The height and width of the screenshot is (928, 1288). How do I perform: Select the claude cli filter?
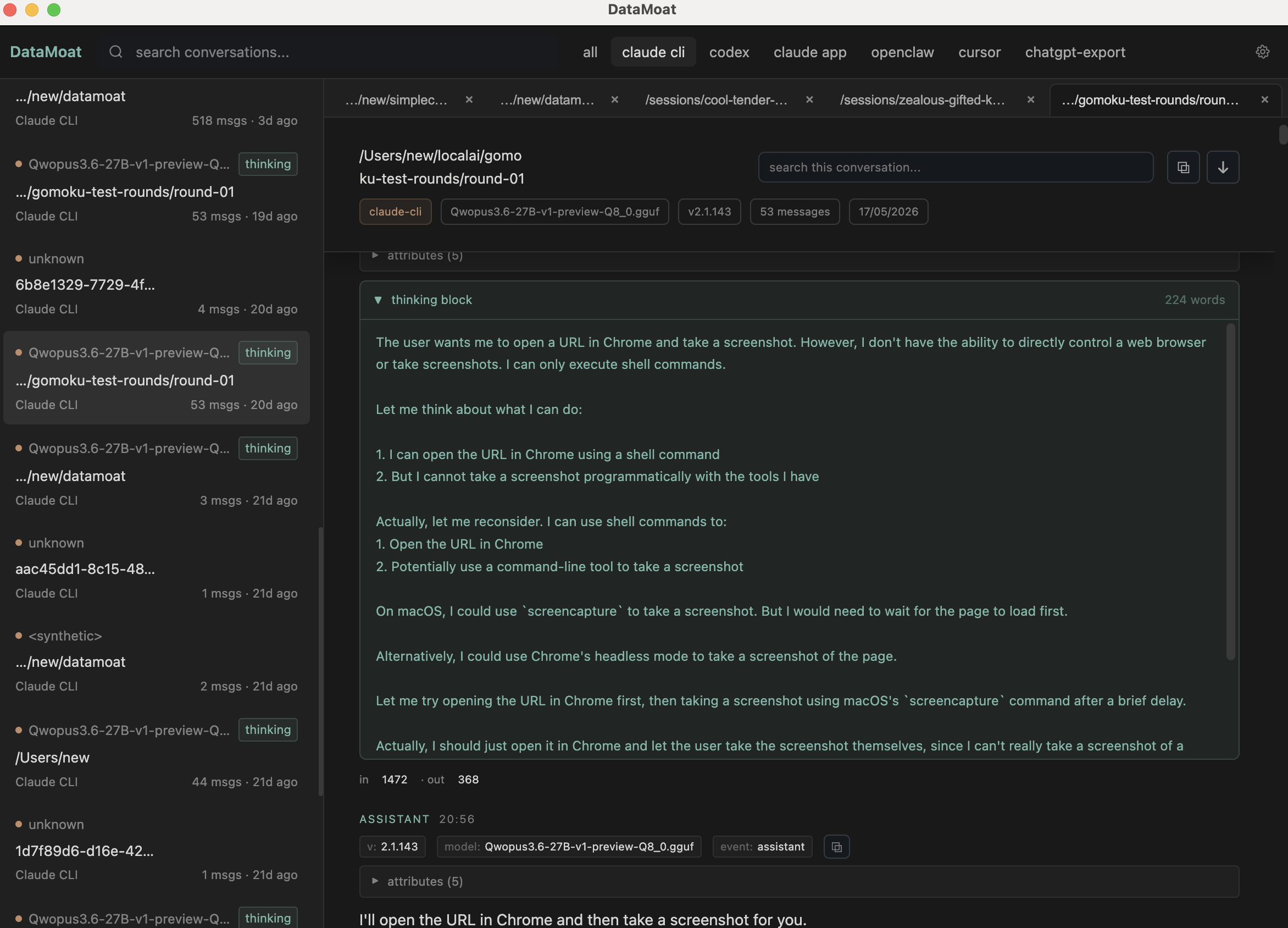click(653, 52)
